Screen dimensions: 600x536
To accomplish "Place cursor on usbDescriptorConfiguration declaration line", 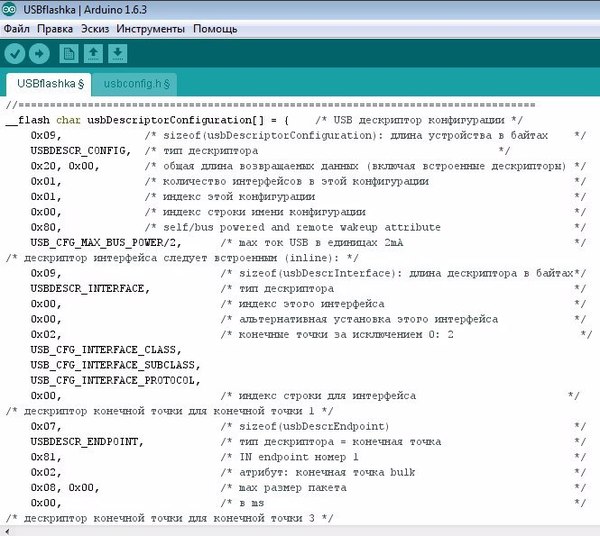I will click(150, 120).
